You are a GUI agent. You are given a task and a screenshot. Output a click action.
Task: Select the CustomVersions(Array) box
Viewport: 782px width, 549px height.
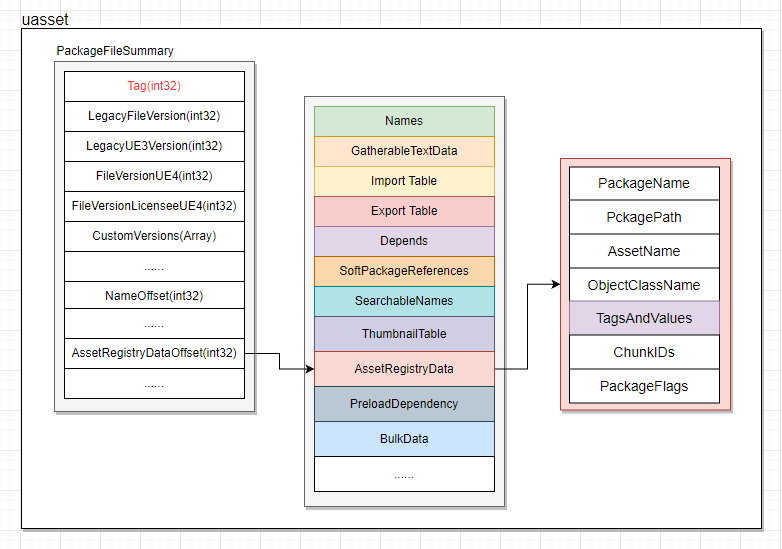tap(154, 236)
